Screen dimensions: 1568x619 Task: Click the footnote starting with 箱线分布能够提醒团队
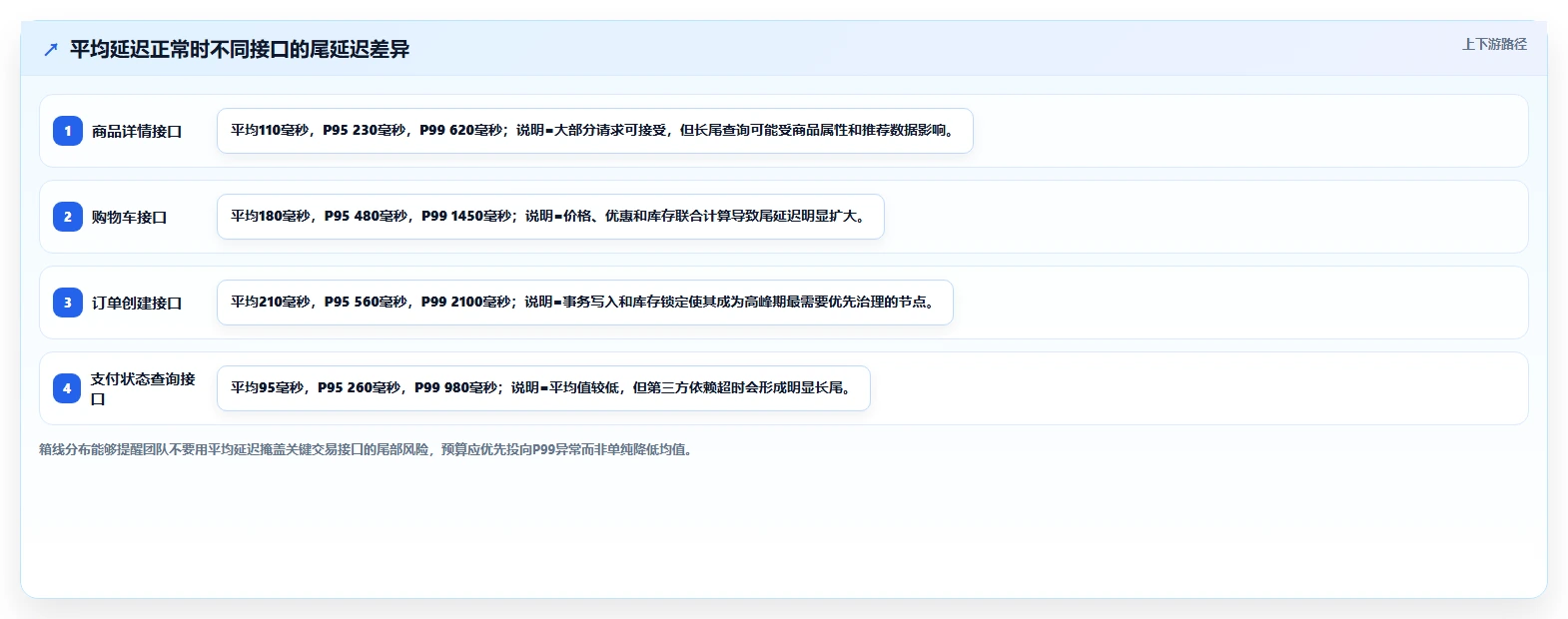tap(368, 449)
